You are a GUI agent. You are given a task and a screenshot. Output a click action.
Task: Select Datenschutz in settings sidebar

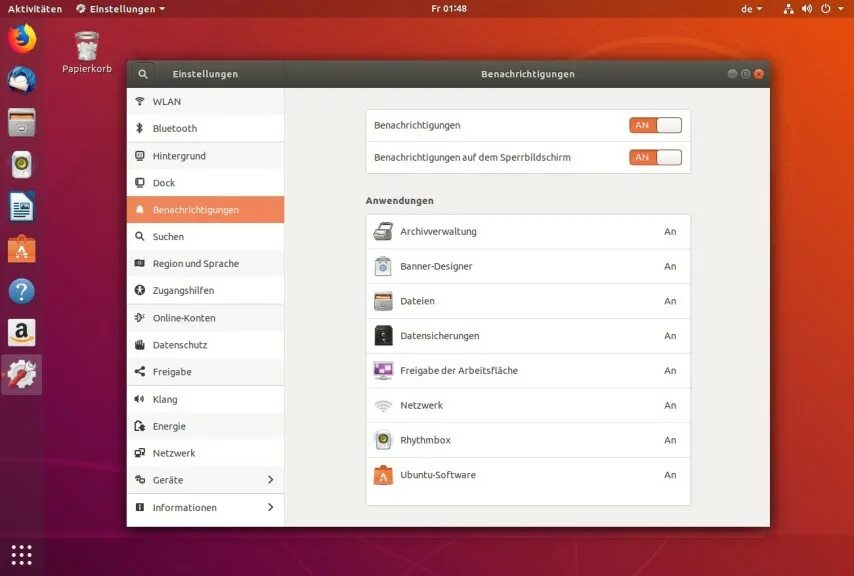pos(205,345)
